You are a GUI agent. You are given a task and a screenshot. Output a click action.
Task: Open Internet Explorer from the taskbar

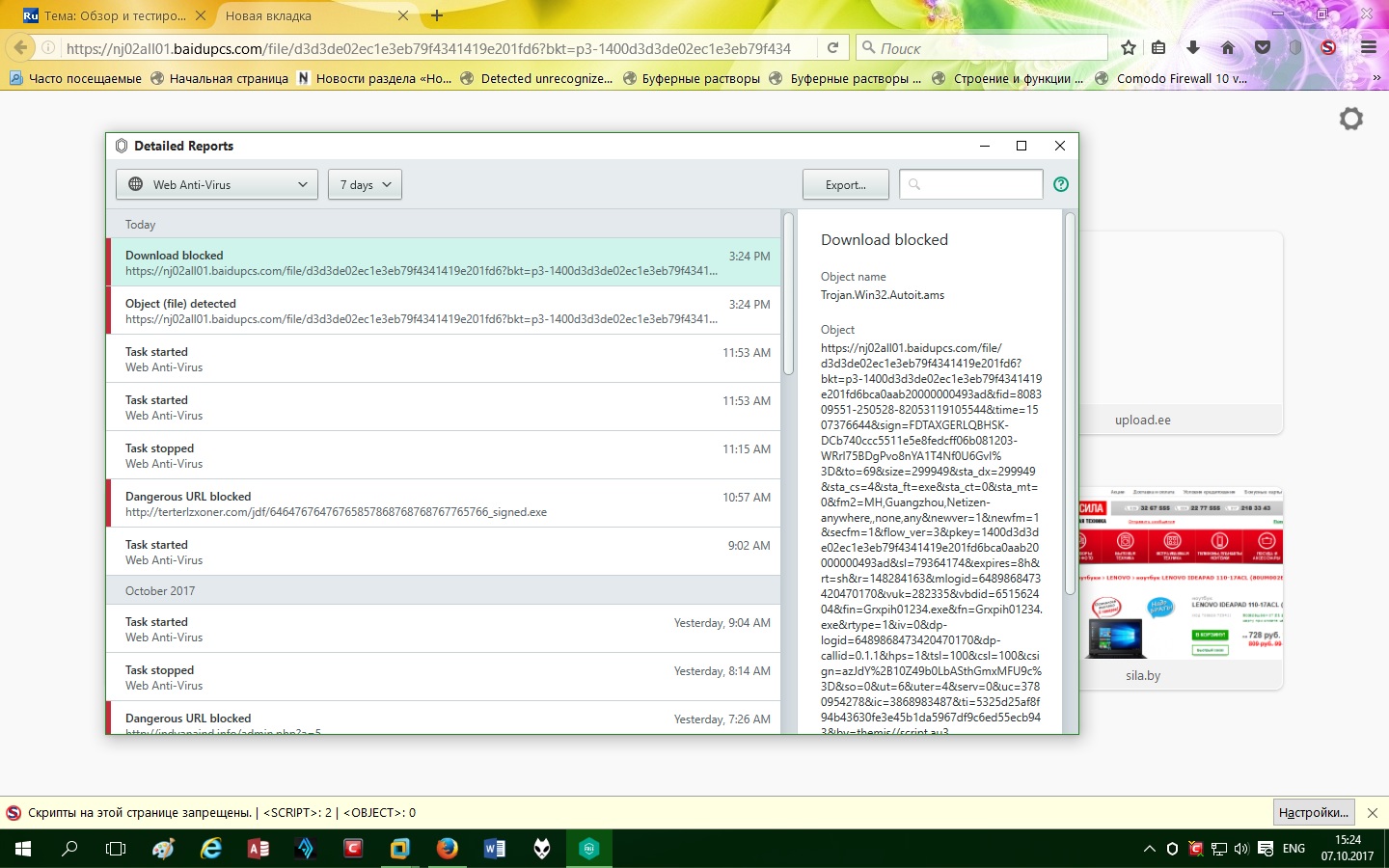(210, 849)
